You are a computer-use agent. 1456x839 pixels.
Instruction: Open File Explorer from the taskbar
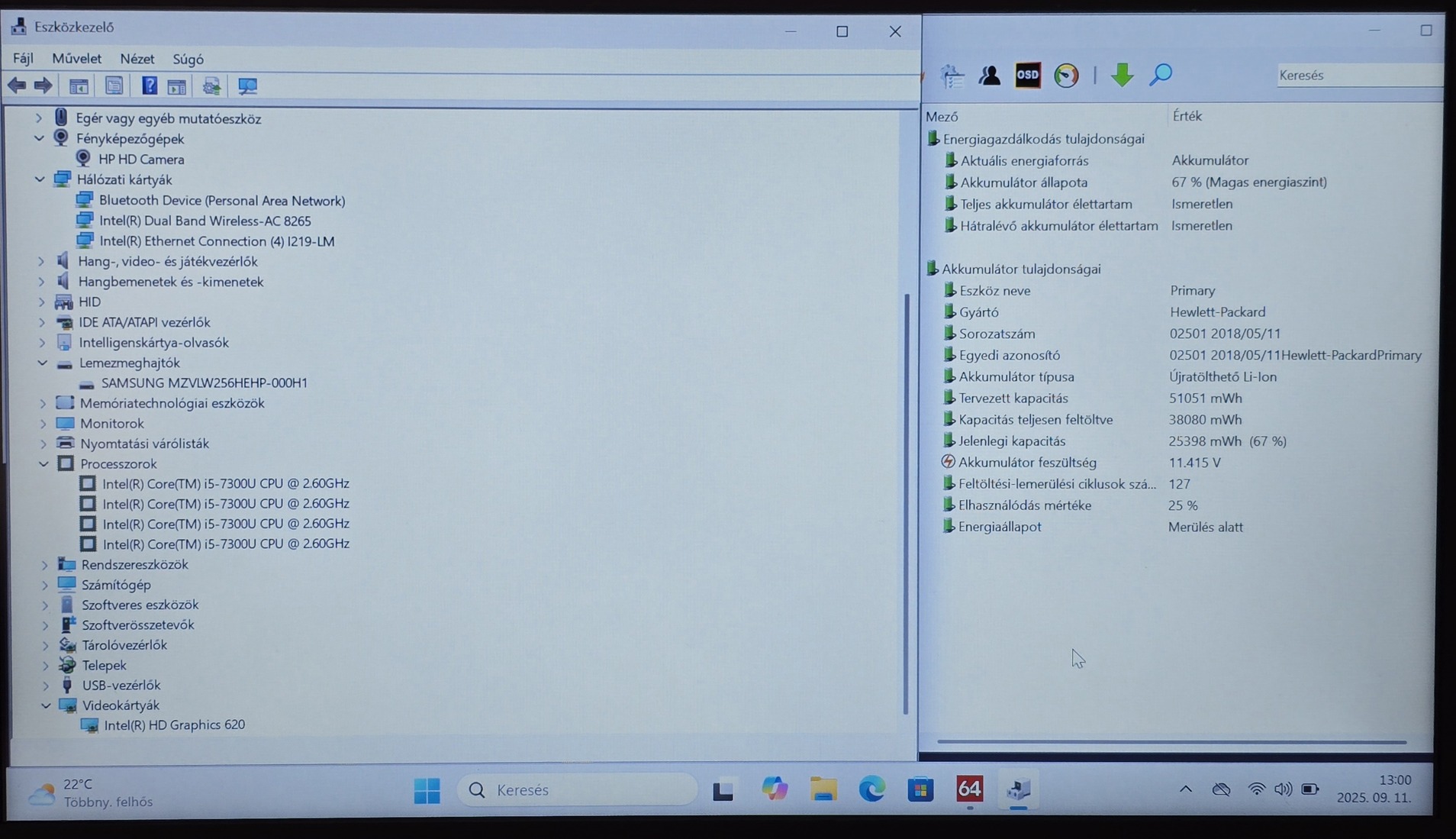(823, 789)
